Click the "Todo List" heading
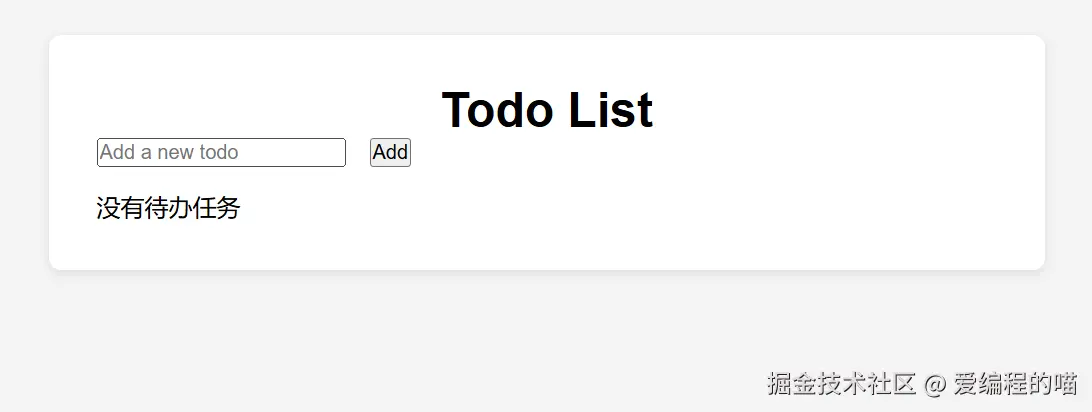1092x412 pixels. (x=546, y=109)
